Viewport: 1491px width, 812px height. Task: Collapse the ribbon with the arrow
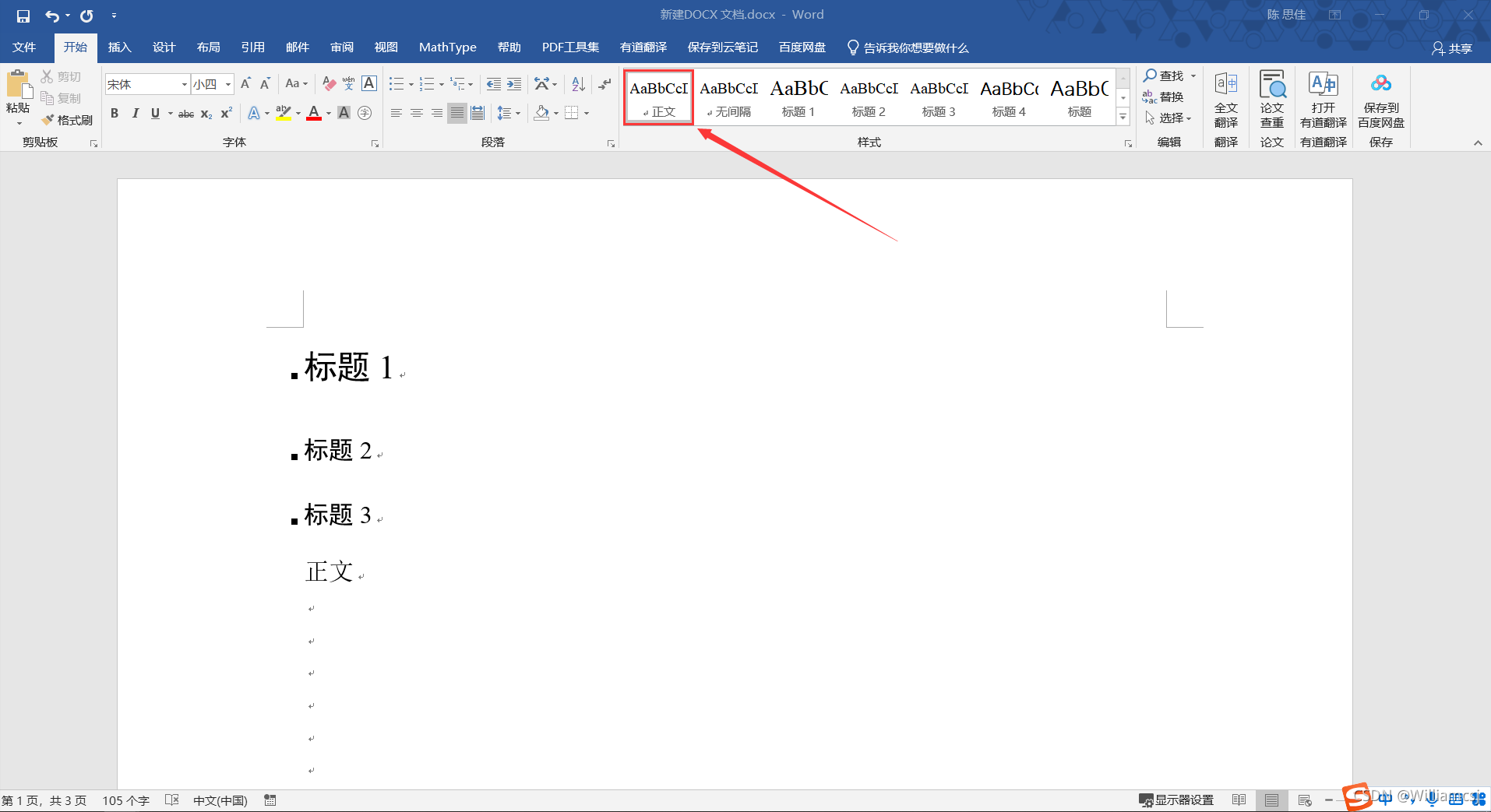click(1478, 142)
